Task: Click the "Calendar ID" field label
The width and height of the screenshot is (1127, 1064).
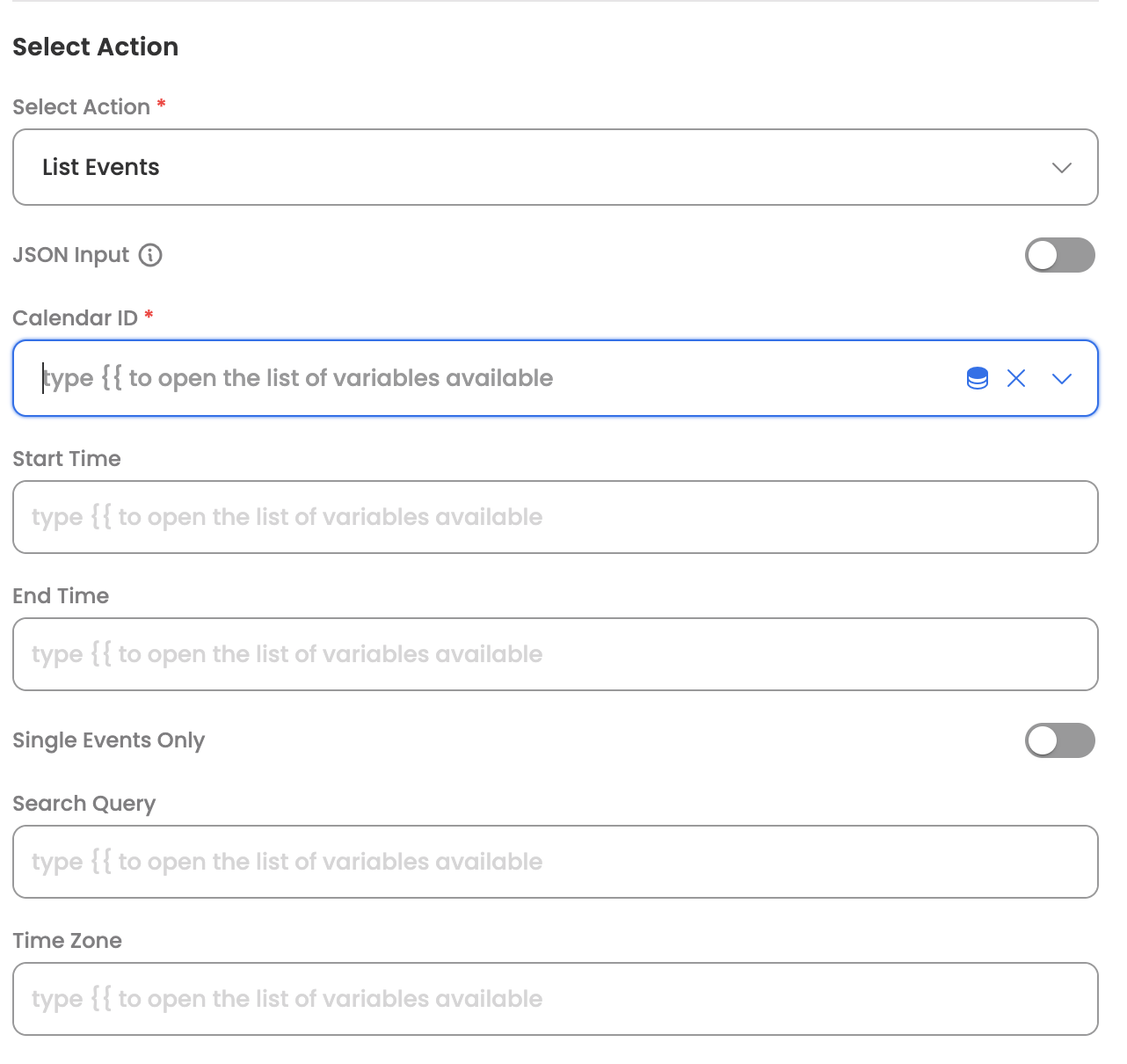Action: [x=75, y=318]
